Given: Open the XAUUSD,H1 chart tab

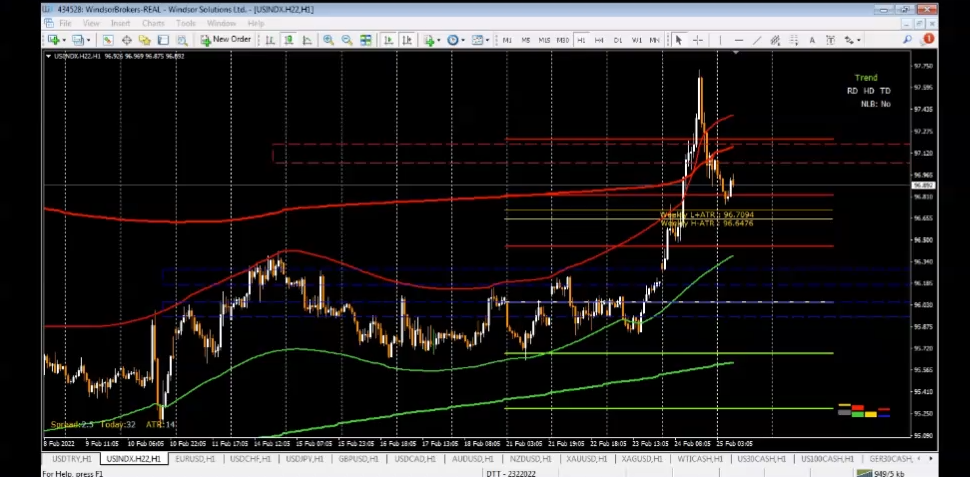Looking at the screenshot, I should (580, 458).
